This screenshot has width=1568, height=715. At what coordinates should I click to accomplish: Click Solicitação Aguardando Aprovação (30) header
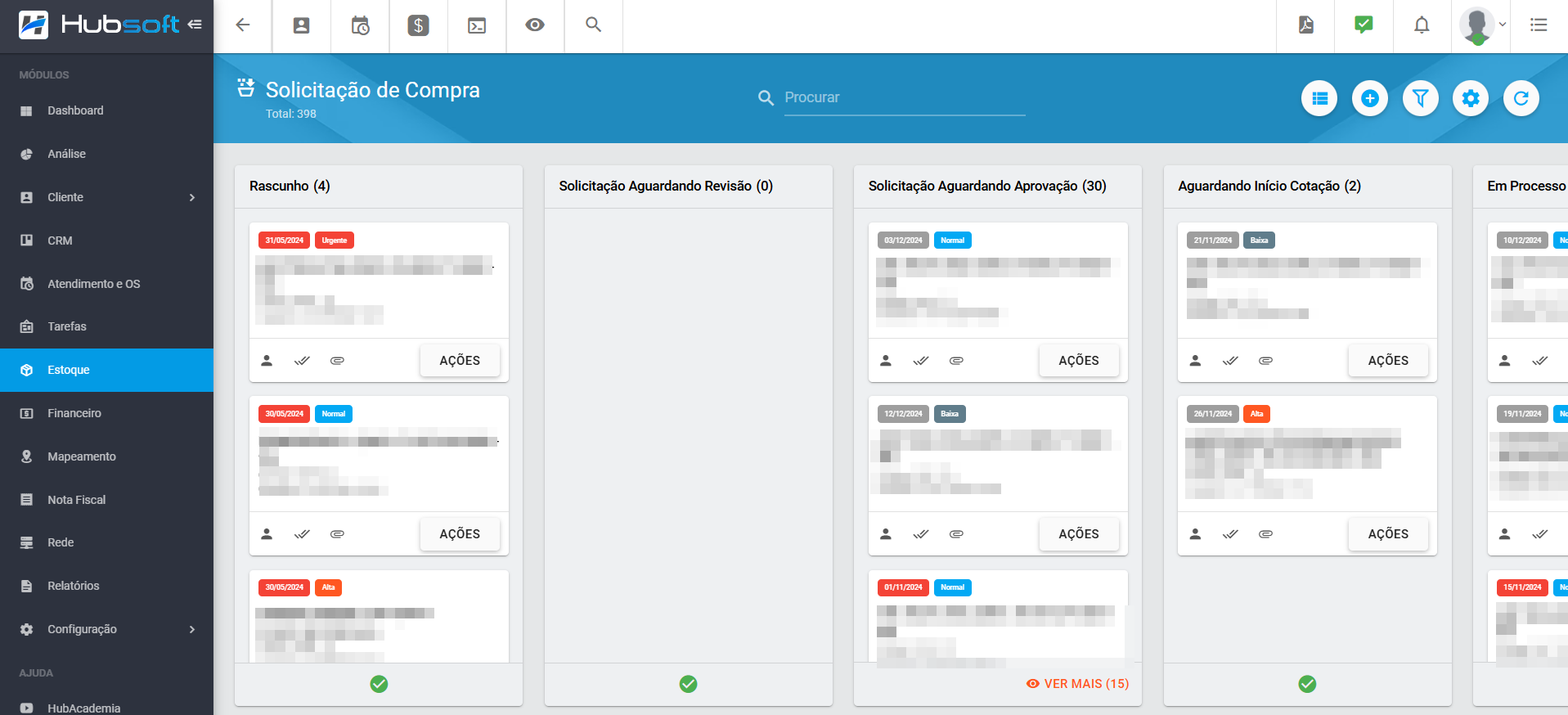987,186
